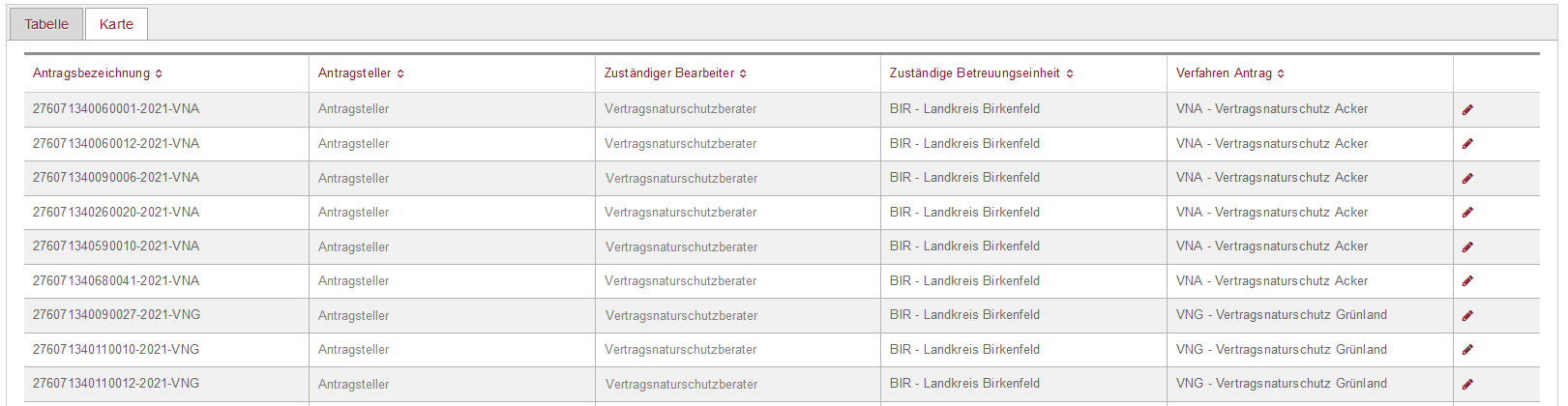1568x406 pixels.
Task: Switch to the Tabelle tab
Action: click(46, 24)
